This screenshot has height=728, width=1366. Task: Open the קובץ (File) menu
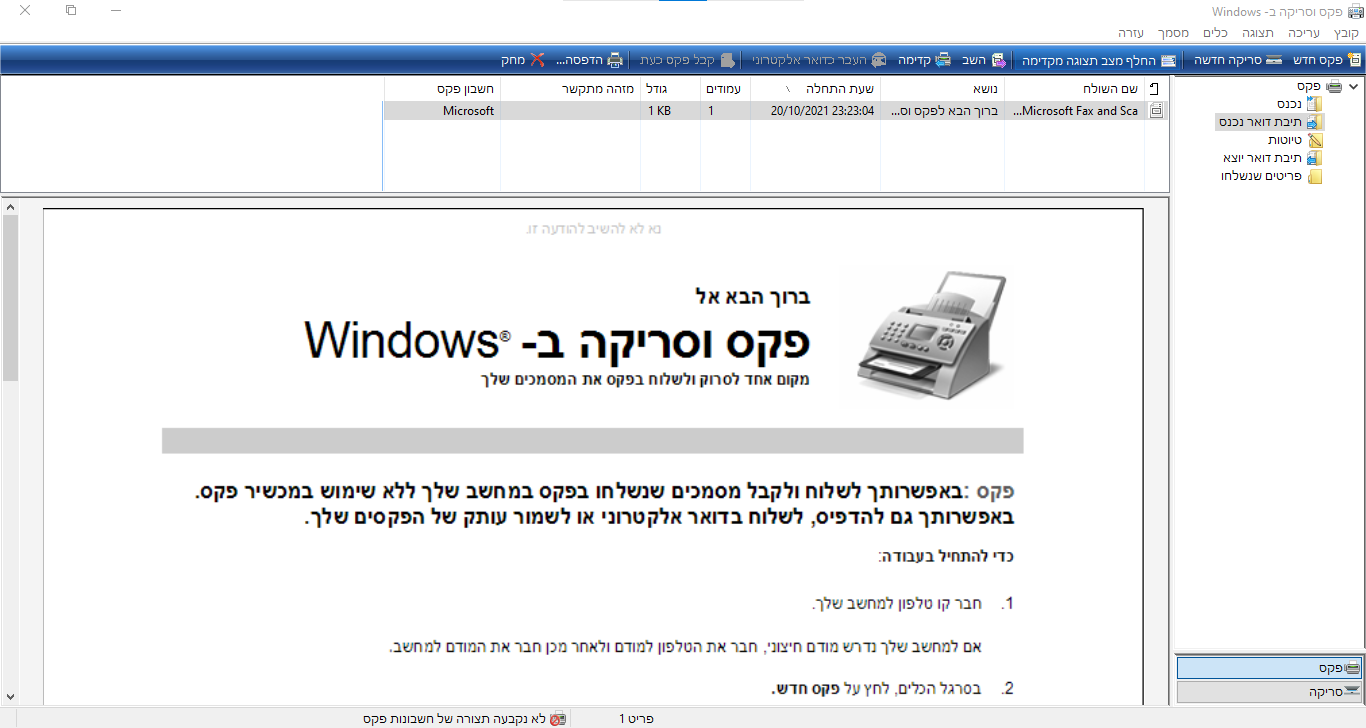1347,33
